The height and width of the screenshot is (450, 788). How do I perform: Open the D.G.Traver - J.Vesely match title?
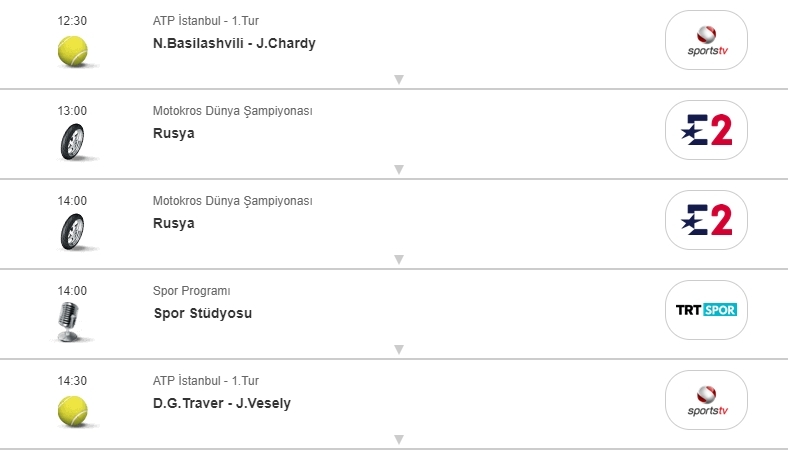pos(222,403)
